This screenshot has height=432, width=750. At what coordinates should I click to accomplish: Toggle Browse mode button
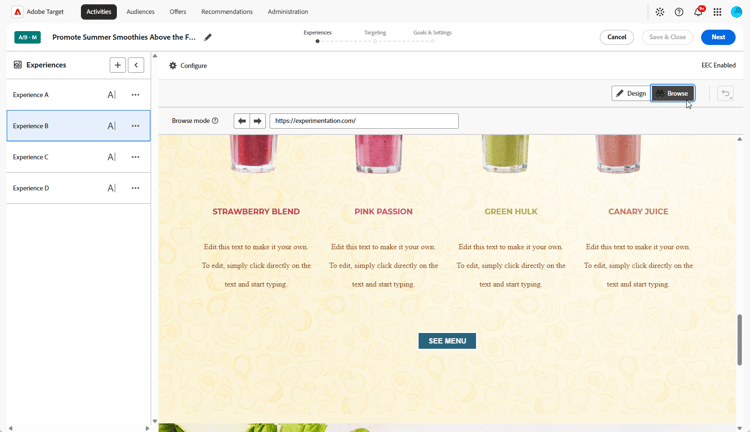coord(673,93)
